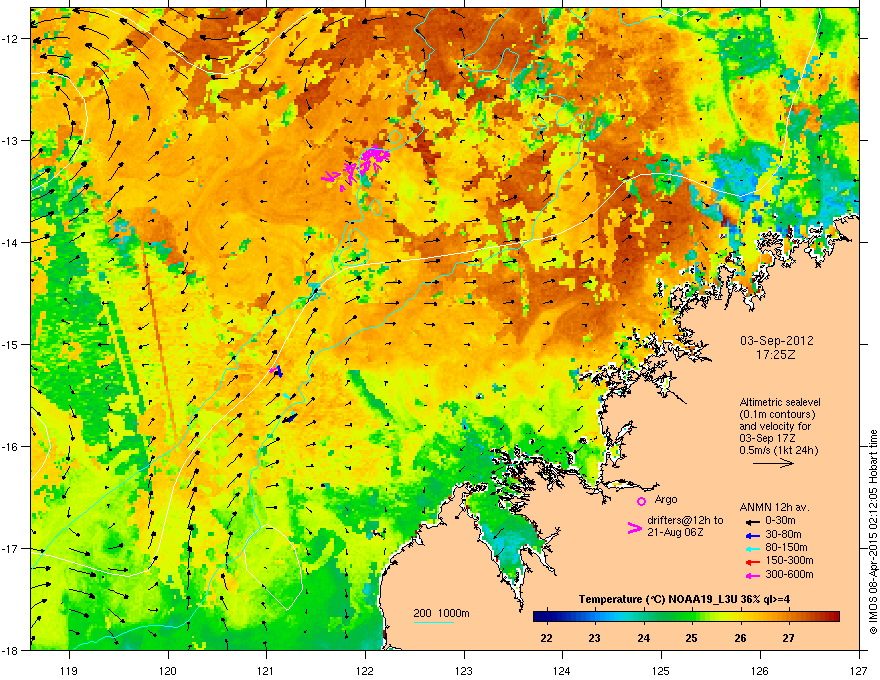Click the vertical IMOS copyright timestamp text
Screen dimensions: 880x680
(873, 532)
